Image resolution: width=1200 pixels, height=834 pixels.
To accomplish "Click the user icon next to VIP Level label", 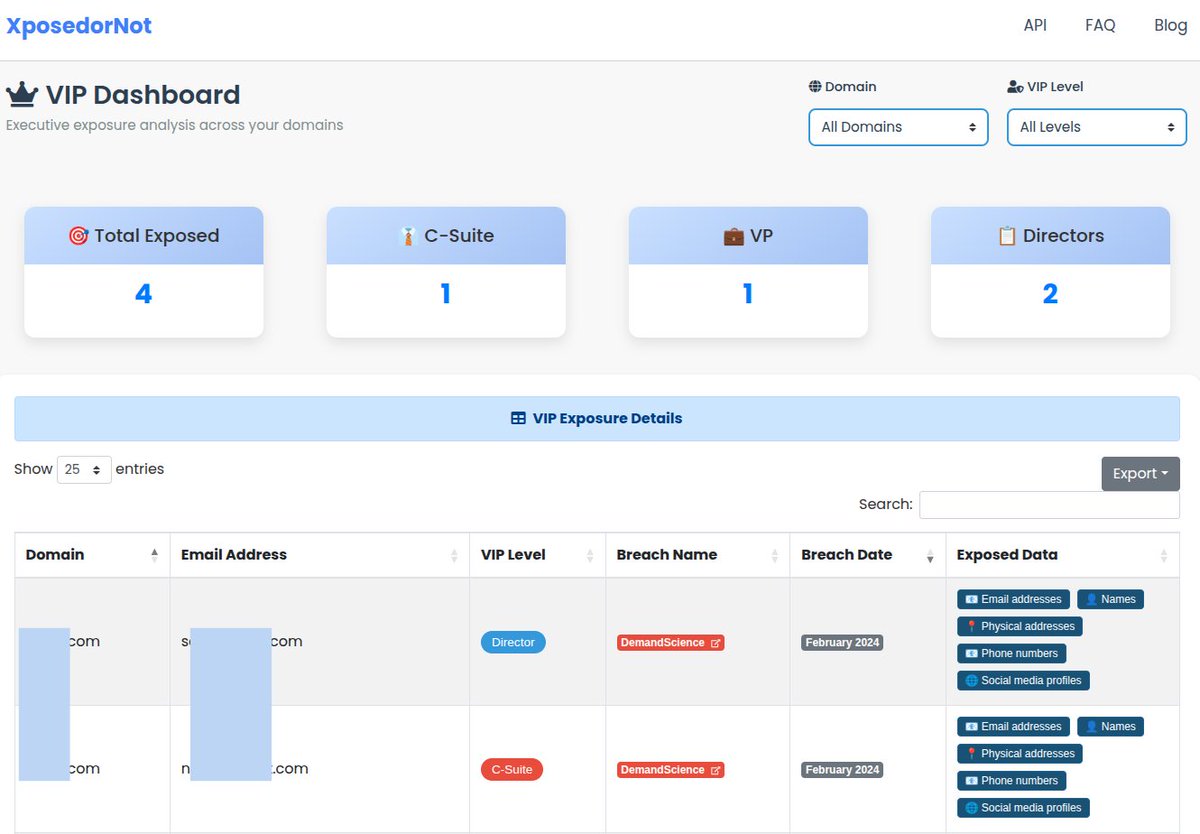I will tap(1015, 87).
